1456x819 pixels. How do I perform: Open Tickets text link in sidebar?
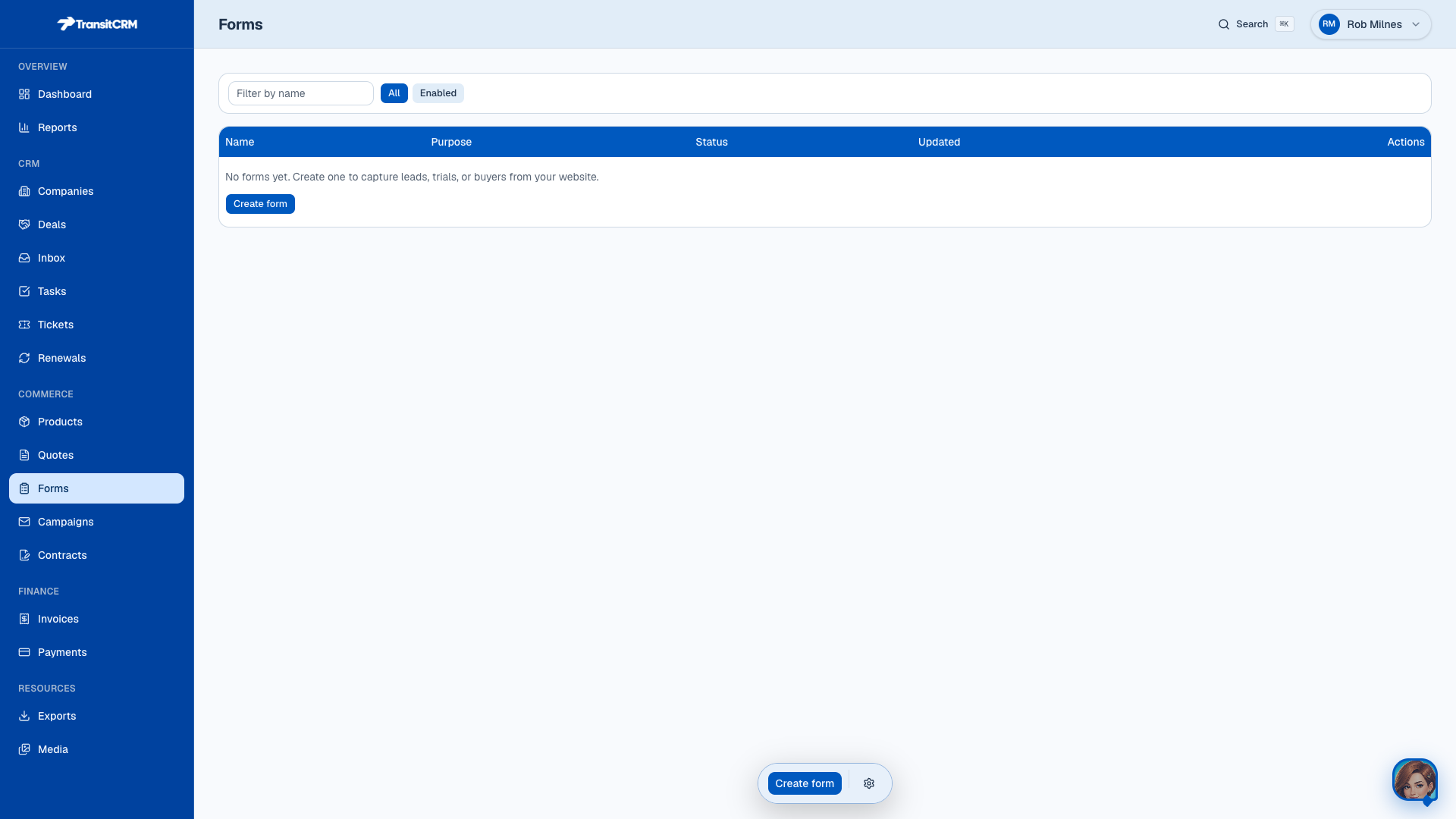click(55, 325)
